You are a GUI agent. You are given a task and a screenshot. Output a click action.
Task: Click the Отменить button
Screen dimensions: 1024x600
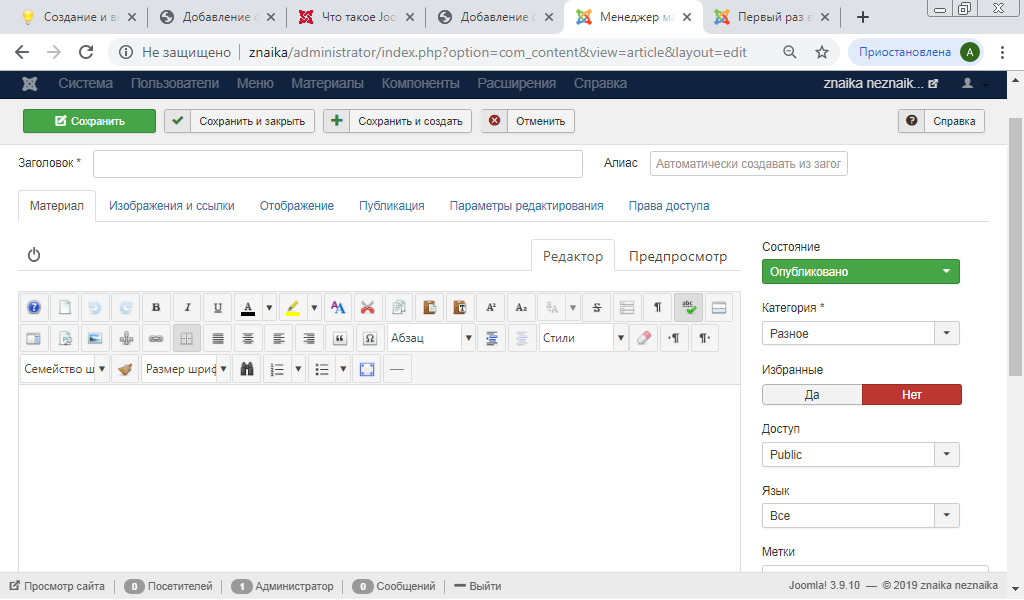pyautogui.click(x=528, y=121)
